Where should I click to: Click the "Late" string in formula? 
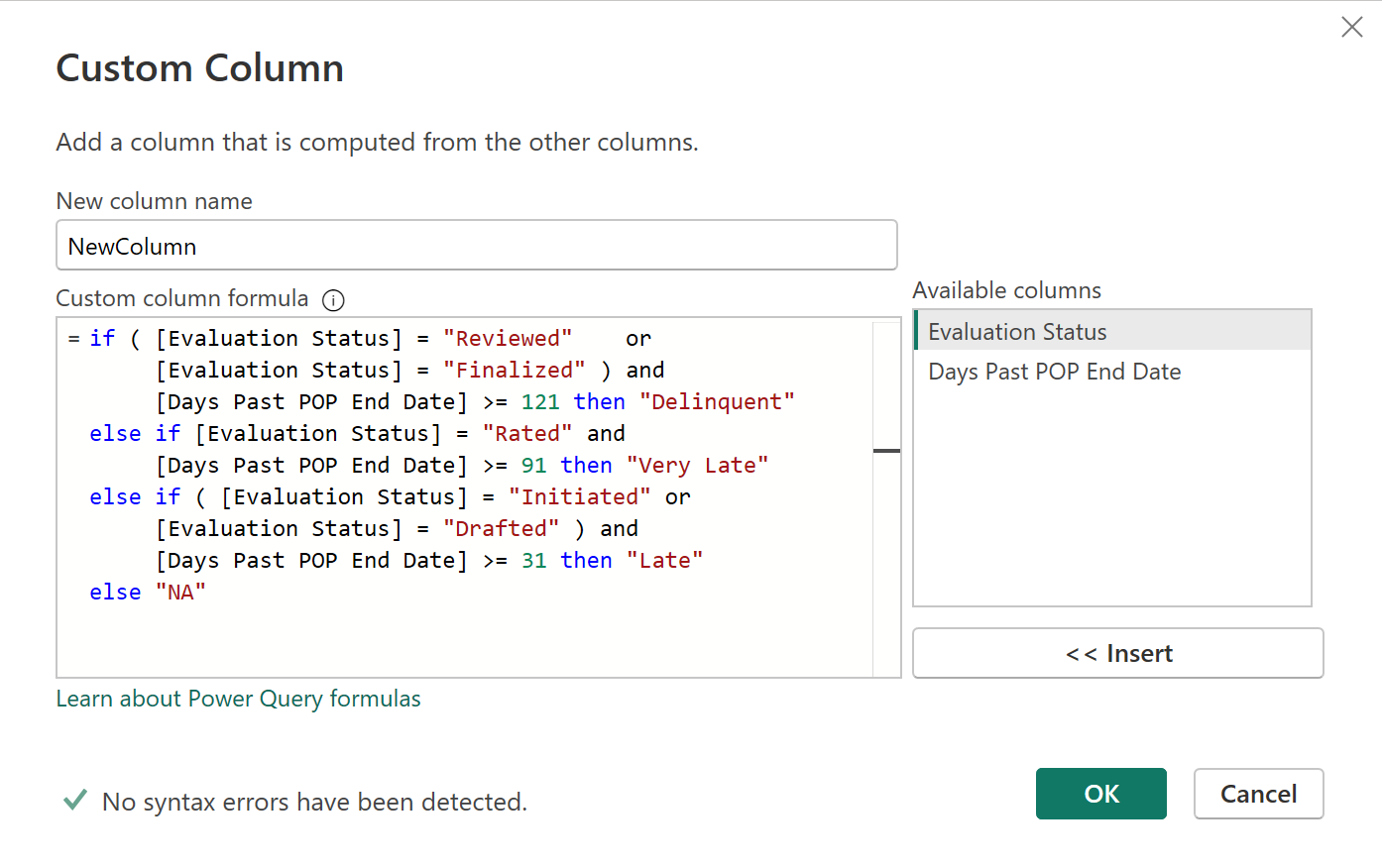point(665,560)
